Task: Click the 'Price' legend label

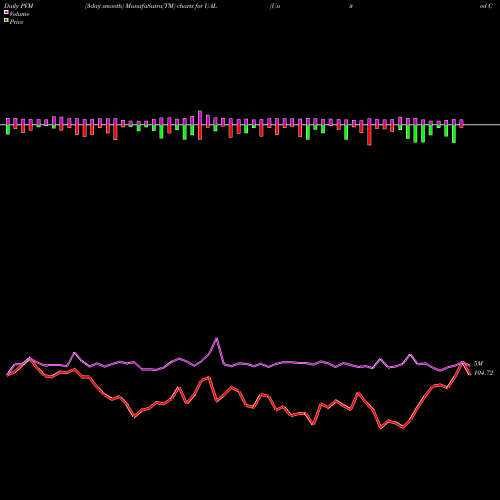Action: (x=16, y=22)
